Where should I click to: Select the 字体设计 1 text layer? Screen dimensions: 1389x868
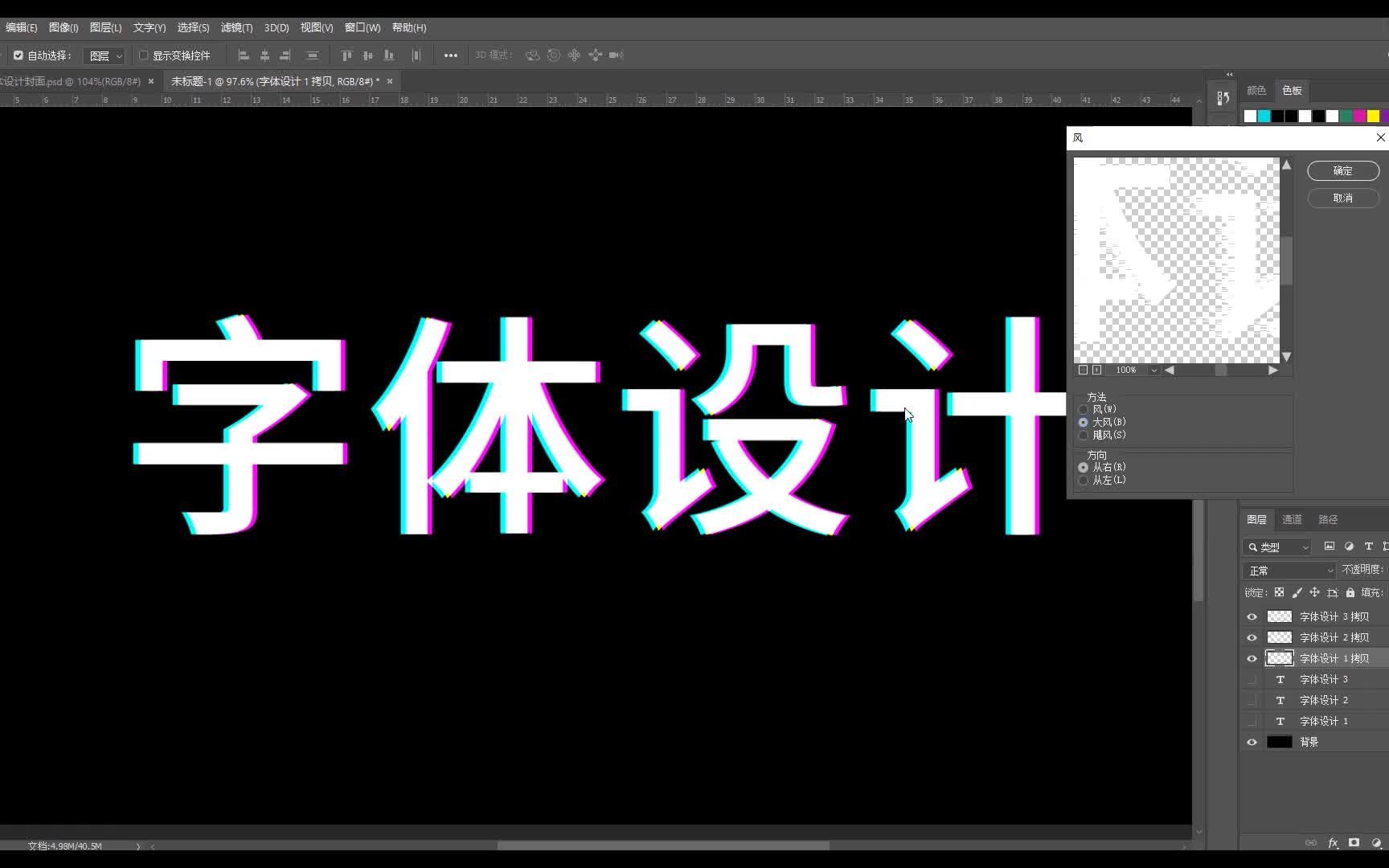pos(1324,721)
